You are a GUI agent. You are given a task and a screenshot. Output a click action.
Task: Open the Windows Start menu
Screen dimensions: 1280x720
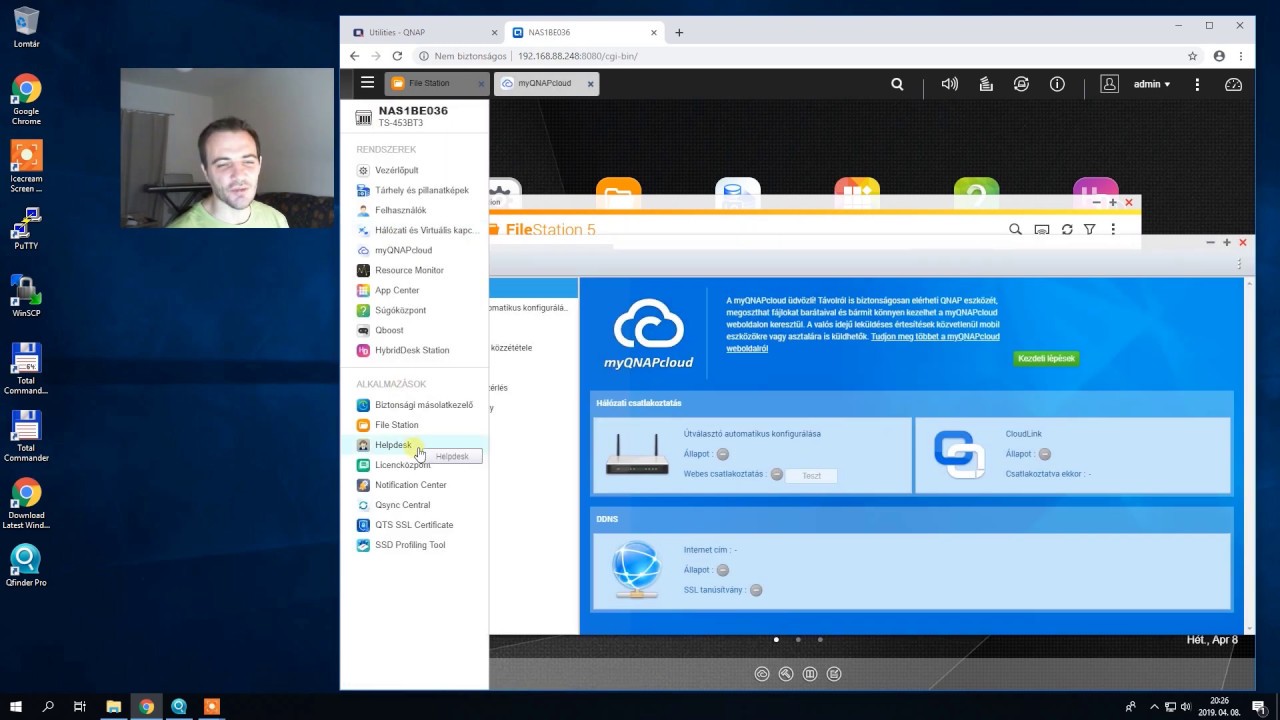coord(16,706)
